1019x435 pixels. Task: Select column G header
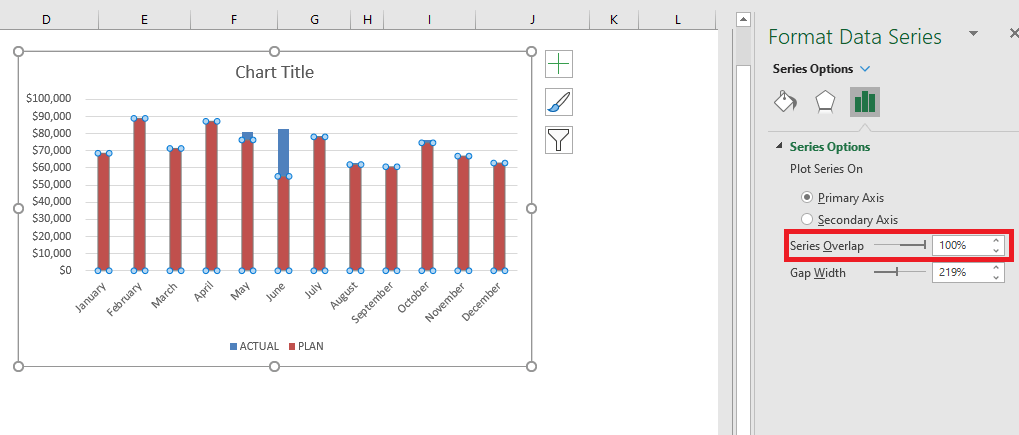pos(315,20)
